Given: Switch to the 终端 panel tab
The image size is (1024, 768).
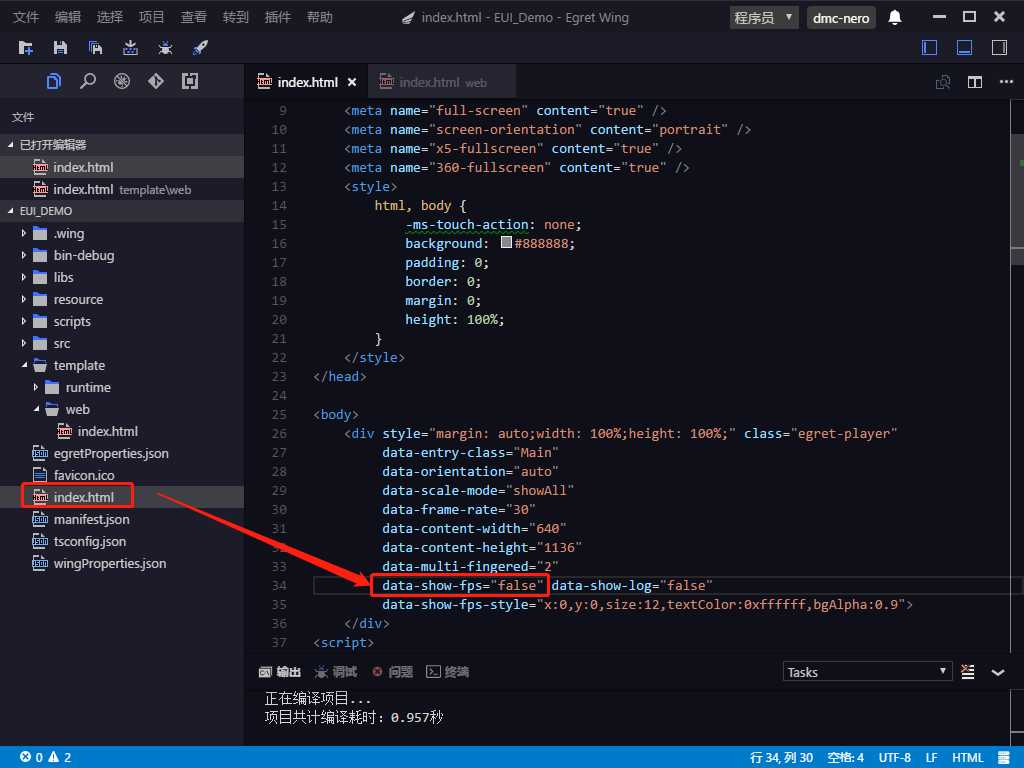Looking at the screenshot, I should coord(448,672).
